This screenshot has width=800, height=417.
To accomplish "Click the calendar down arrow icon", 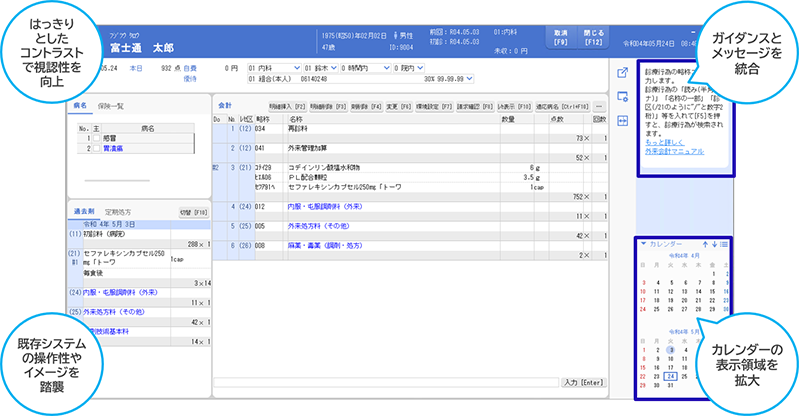I will pyautogui.click(x=714, y=243).
